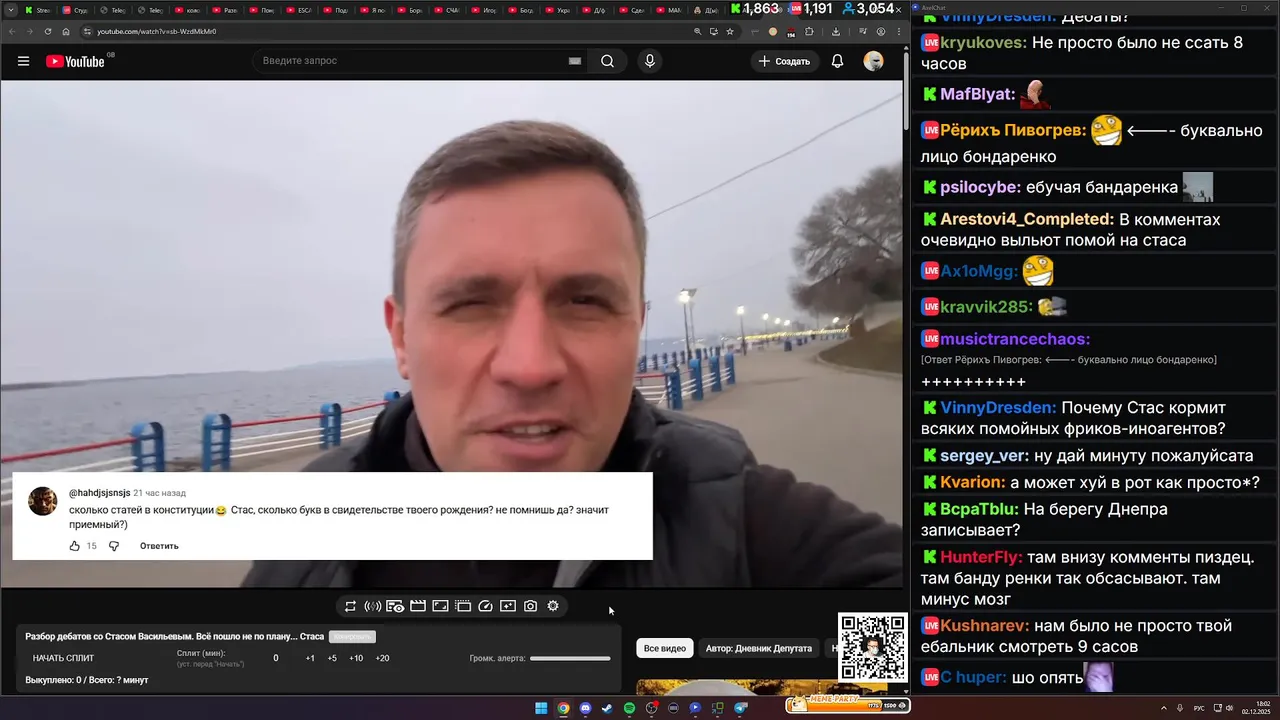
Task: Toggle loop icon in player toolbar
Action: point(350,606)
